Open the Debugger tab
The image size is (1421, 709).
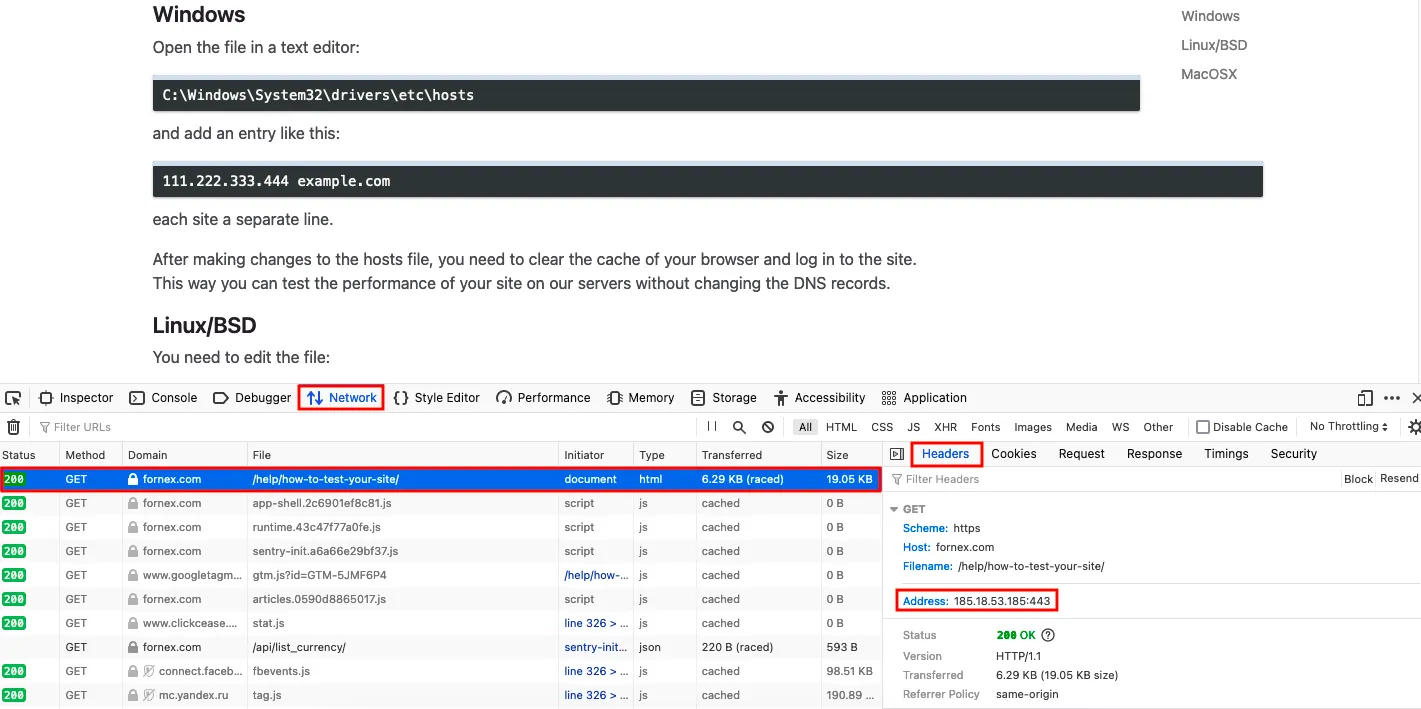click(x=252, y=398)
